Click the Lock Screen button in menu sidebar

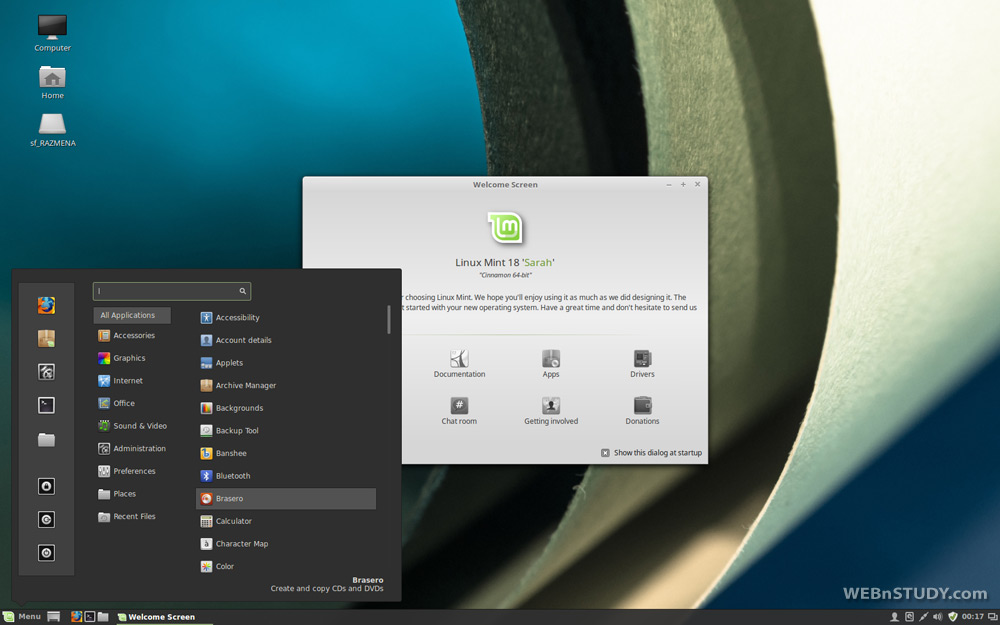[46, 487]
